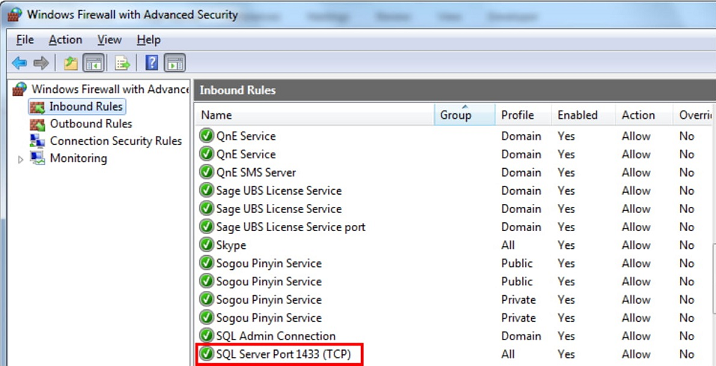Image resolution: width=716 pixels, height=366 pixels.
Task: Click Enabled Yes in QnE SMS Server row
Action: click(566, 173)
